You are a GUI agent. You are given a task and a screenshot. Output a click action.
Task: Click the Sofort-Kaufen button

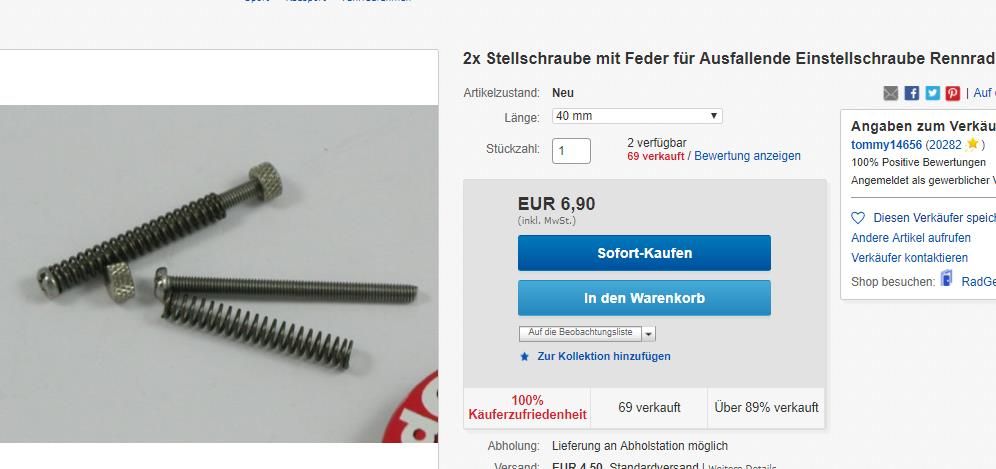click(644, 253)
